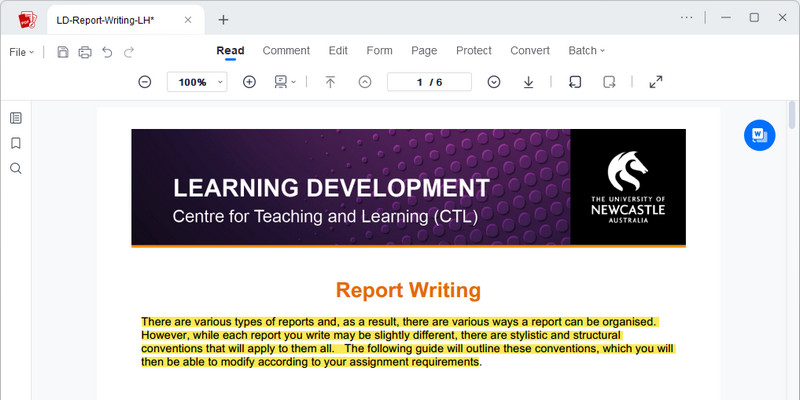Switch to the Convert tab
The width and height of the screenshot is (800, 400).
coord(530,51)
